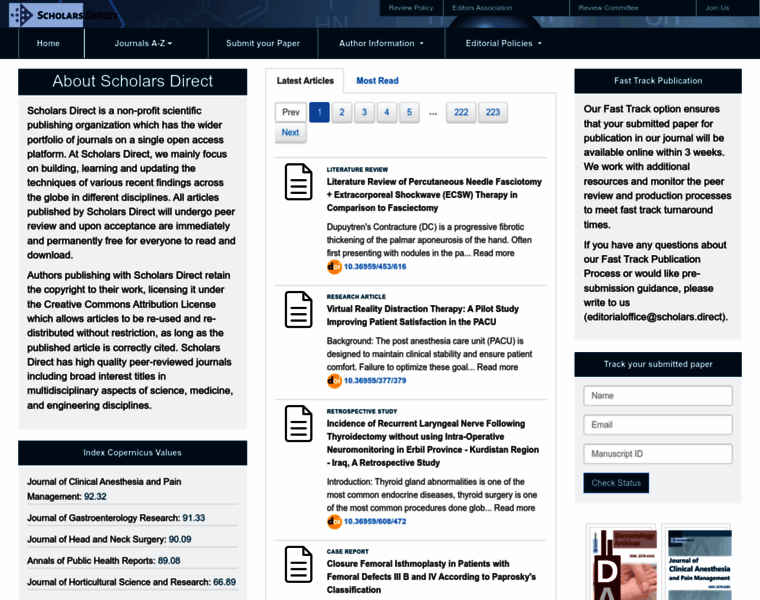Go to page 4 of articles
The width and height of the screenshot is (760, 600).
(387, 112)
